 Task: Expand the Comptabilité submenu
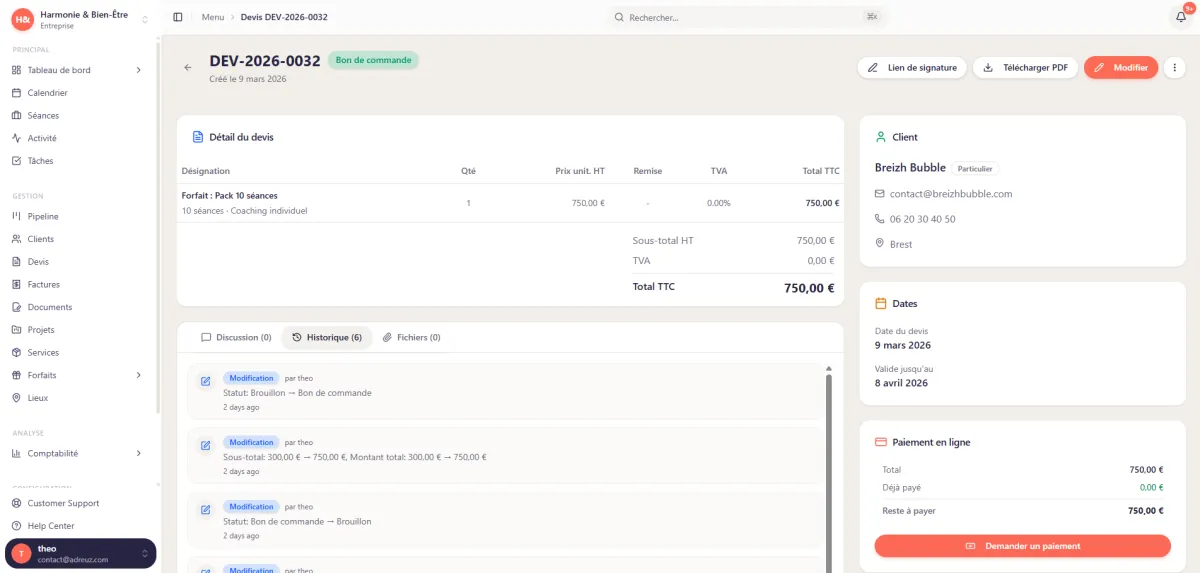[x=138, y=453]
